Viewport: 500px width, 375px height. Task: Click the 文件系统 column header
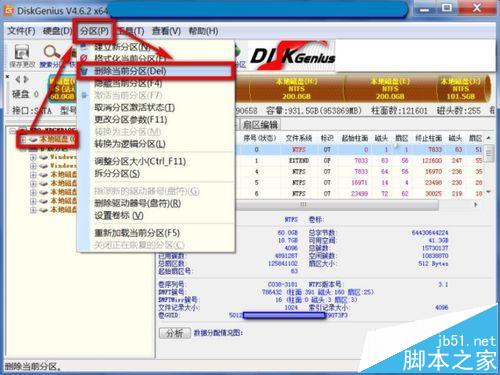(298, 138)
